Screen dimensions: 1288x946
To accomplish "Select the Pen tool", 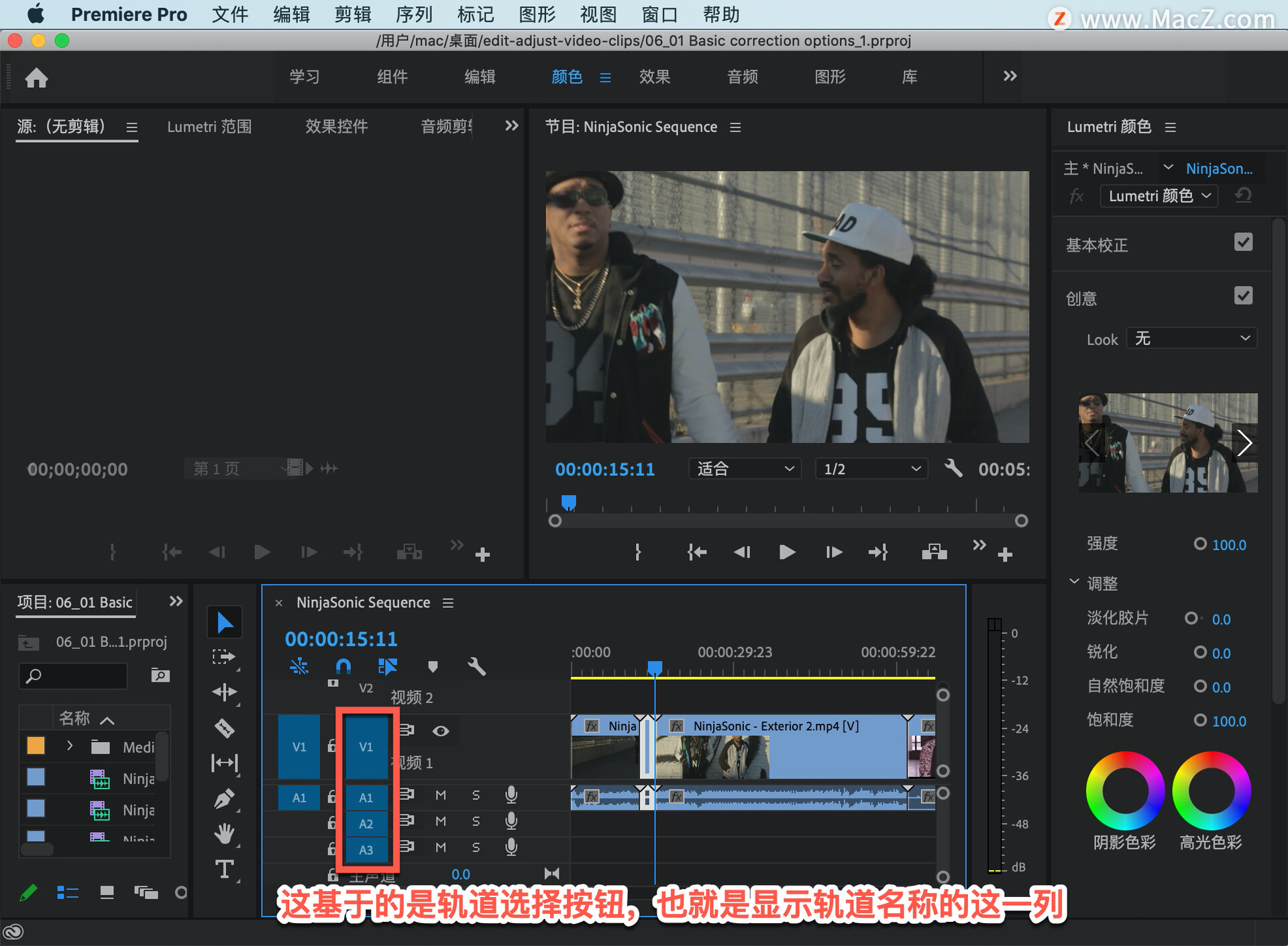I will [x=224, y=798].
